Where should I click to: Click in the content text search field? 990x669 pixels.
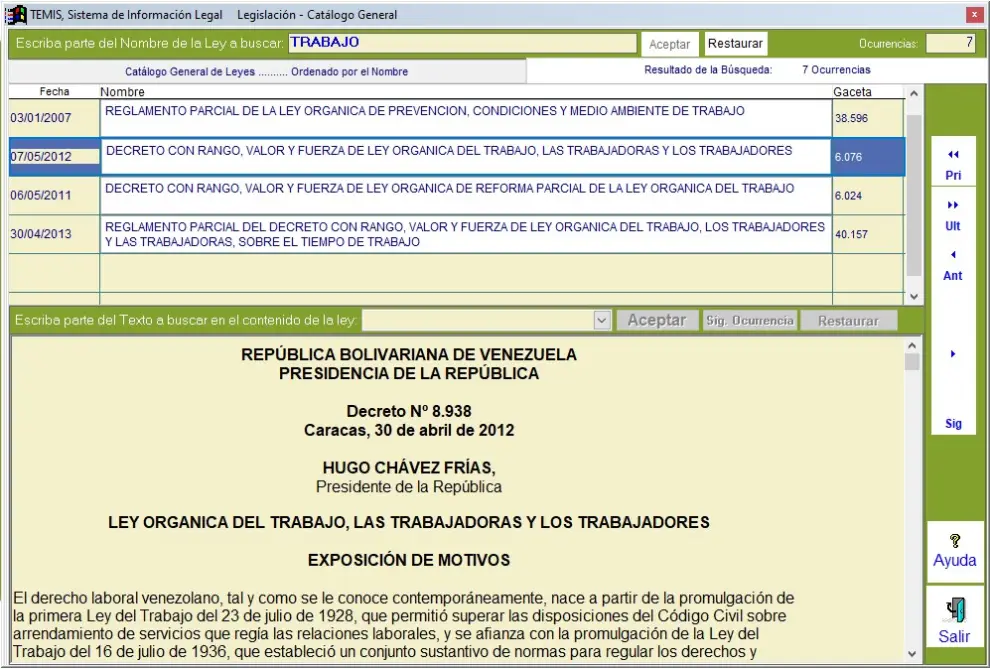tap(477, 321)
